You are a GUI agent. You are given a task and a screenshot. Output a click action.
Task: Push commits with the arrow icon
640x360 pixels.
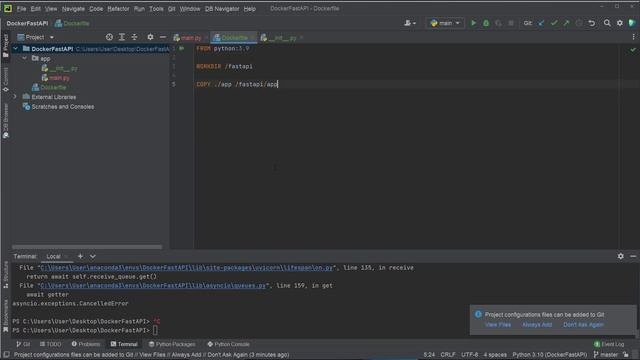coord(566,23)
